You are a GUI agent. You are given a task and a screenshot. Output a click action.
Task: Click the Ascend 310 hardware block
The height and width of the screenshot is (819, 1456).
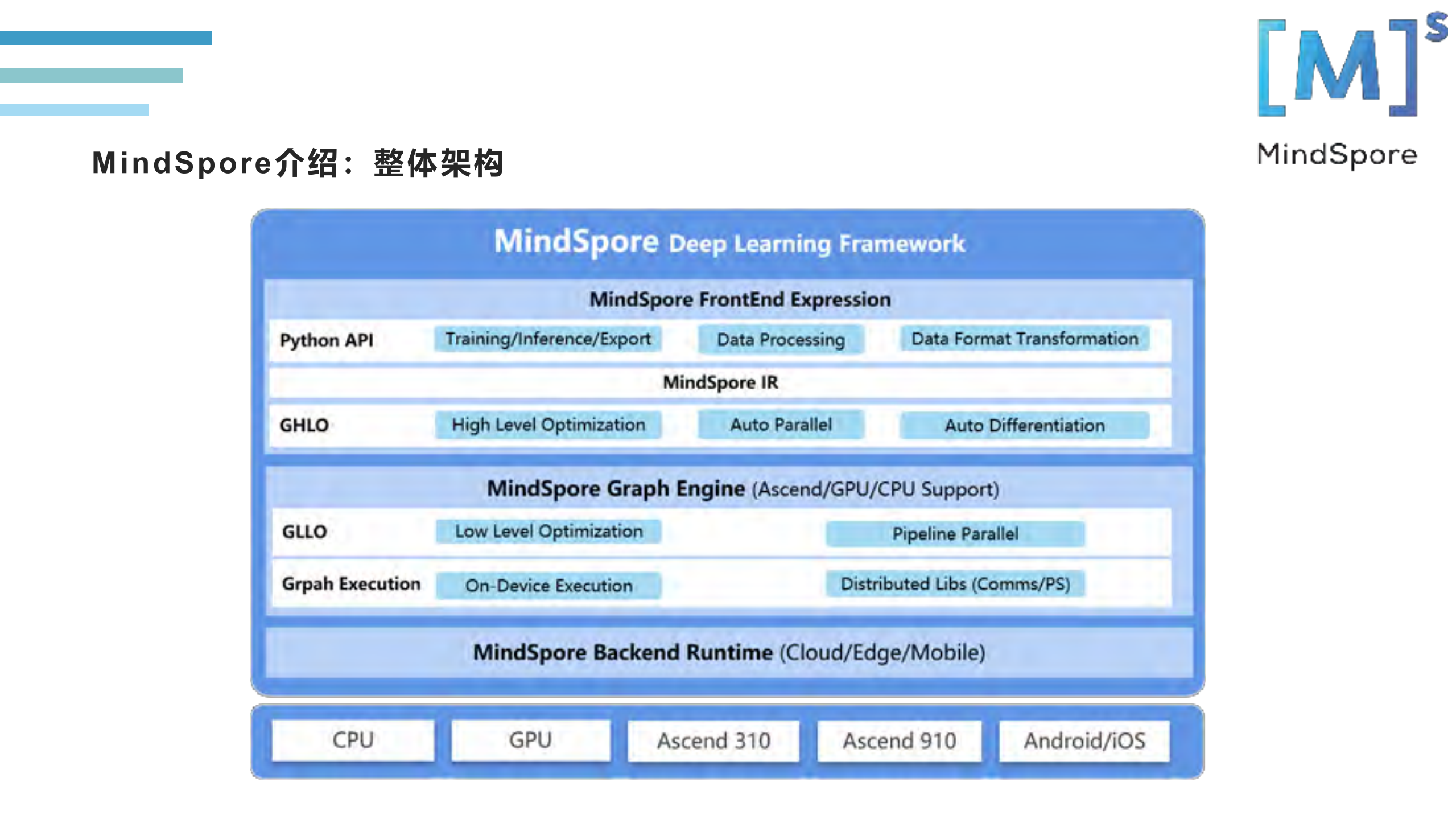click(x=713, y=740)
